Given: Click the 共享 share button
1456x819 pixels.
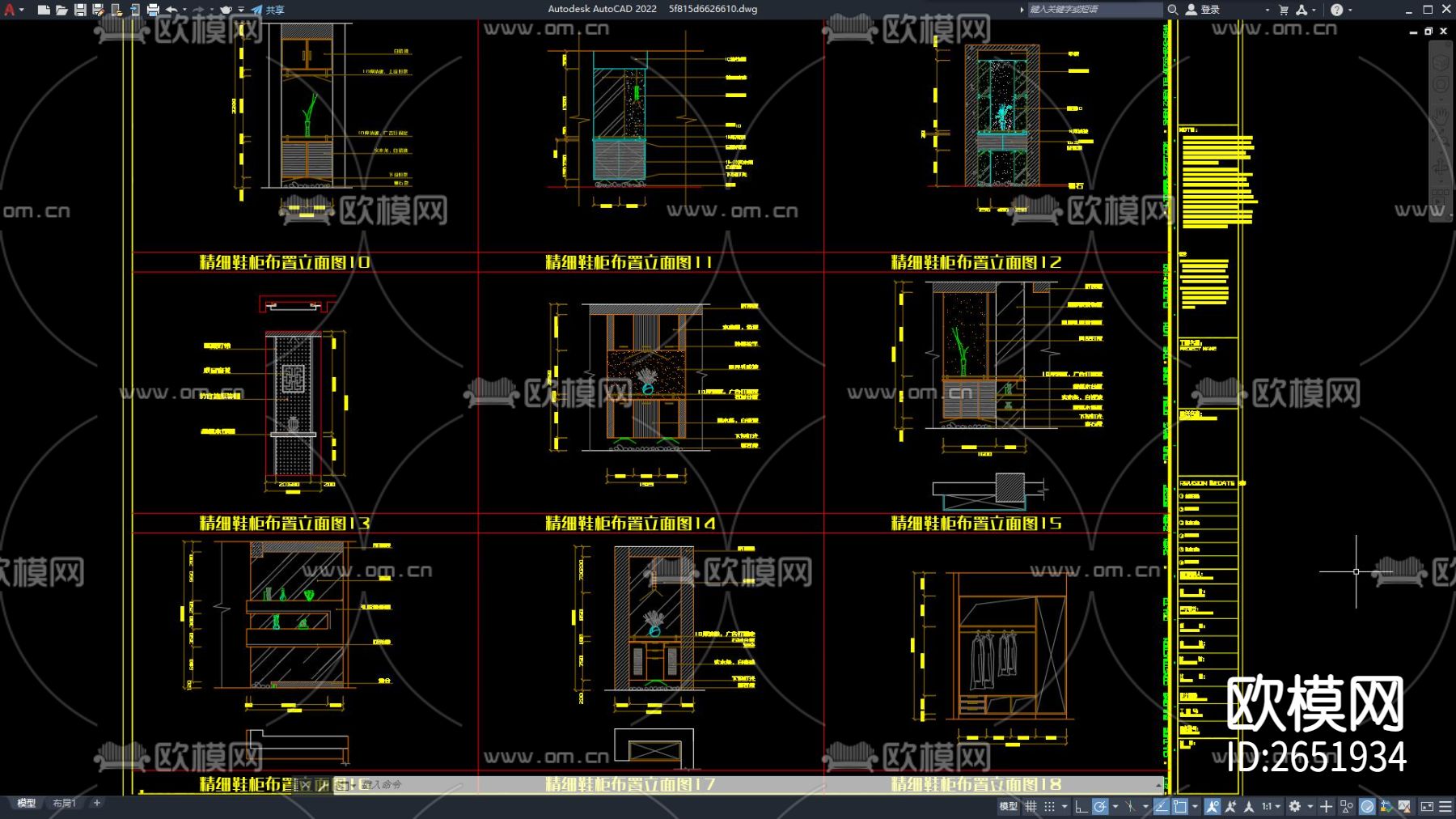Looking at the screenshot, I should [269, 10].
